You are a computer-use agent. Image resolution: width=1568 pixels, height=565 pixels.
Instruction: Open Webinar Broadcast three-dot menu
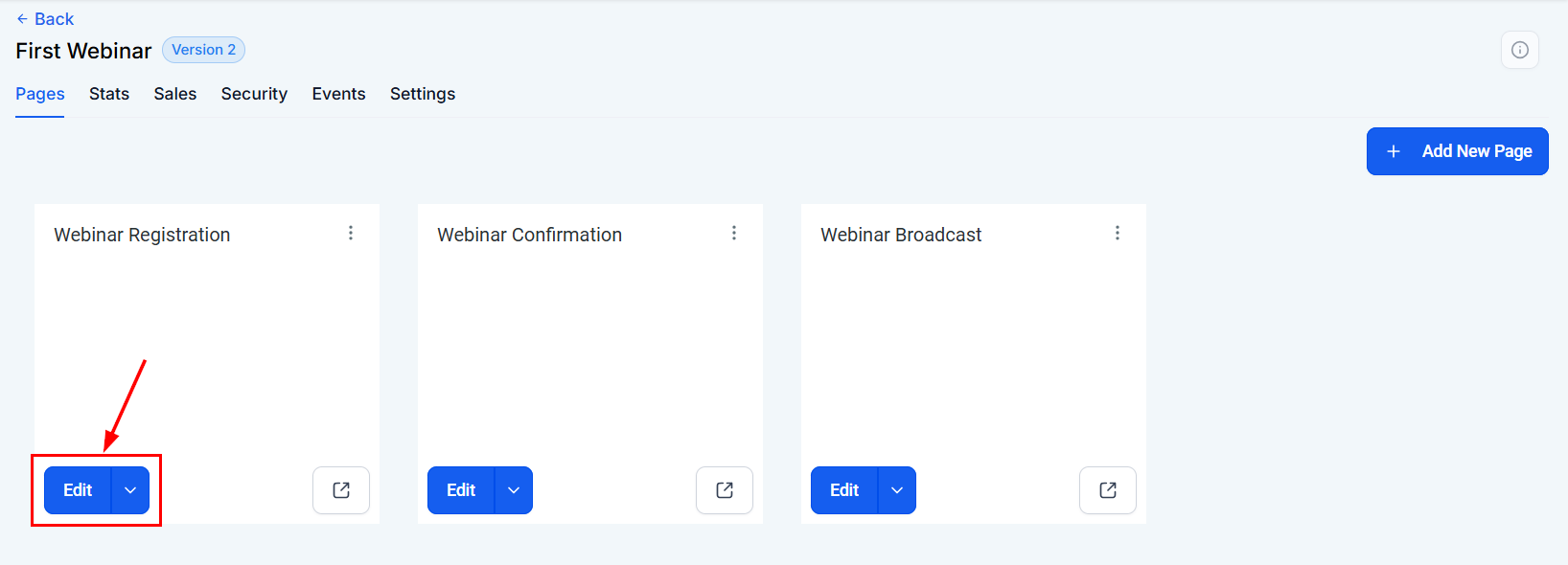tap(1118, 233)
